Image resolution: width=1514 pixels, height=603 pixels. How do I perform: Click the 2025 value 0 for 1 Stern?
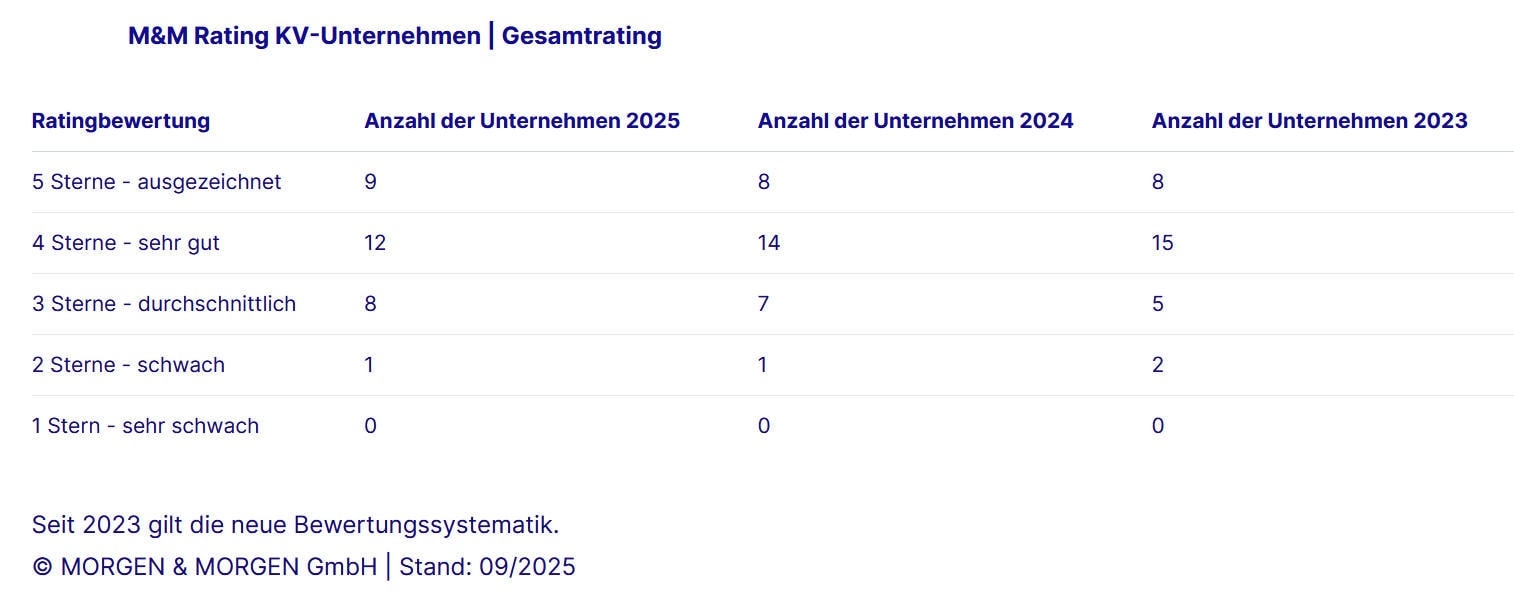coord(371,426)
